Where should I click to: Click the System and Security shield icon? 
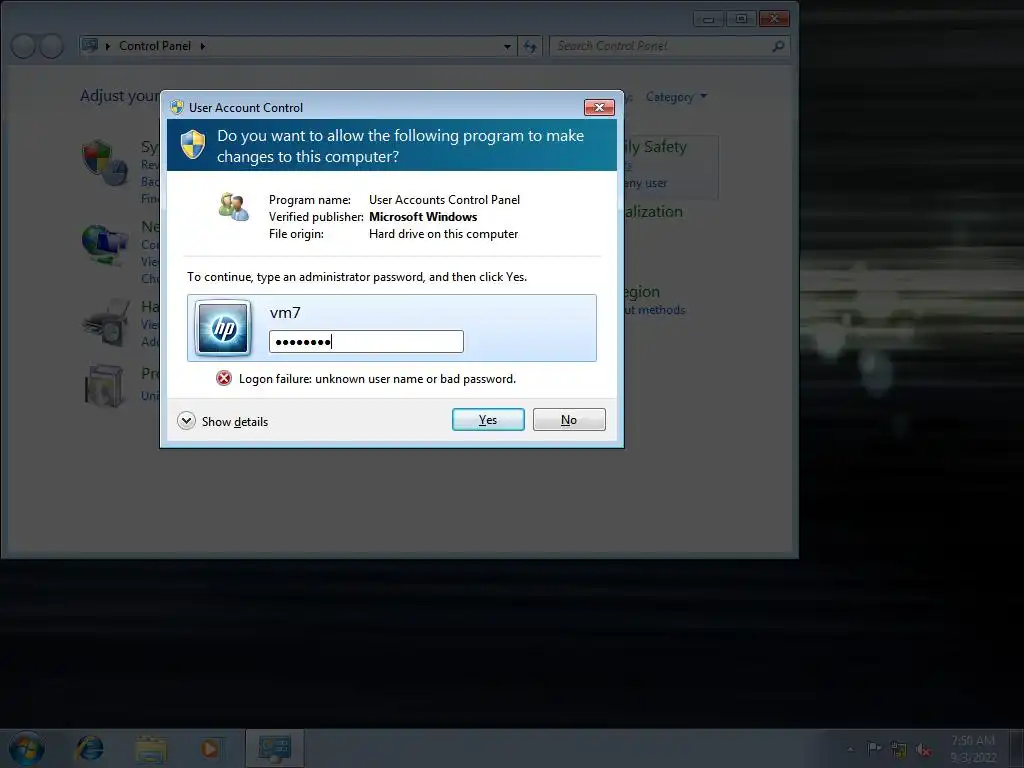coord(104,162)
